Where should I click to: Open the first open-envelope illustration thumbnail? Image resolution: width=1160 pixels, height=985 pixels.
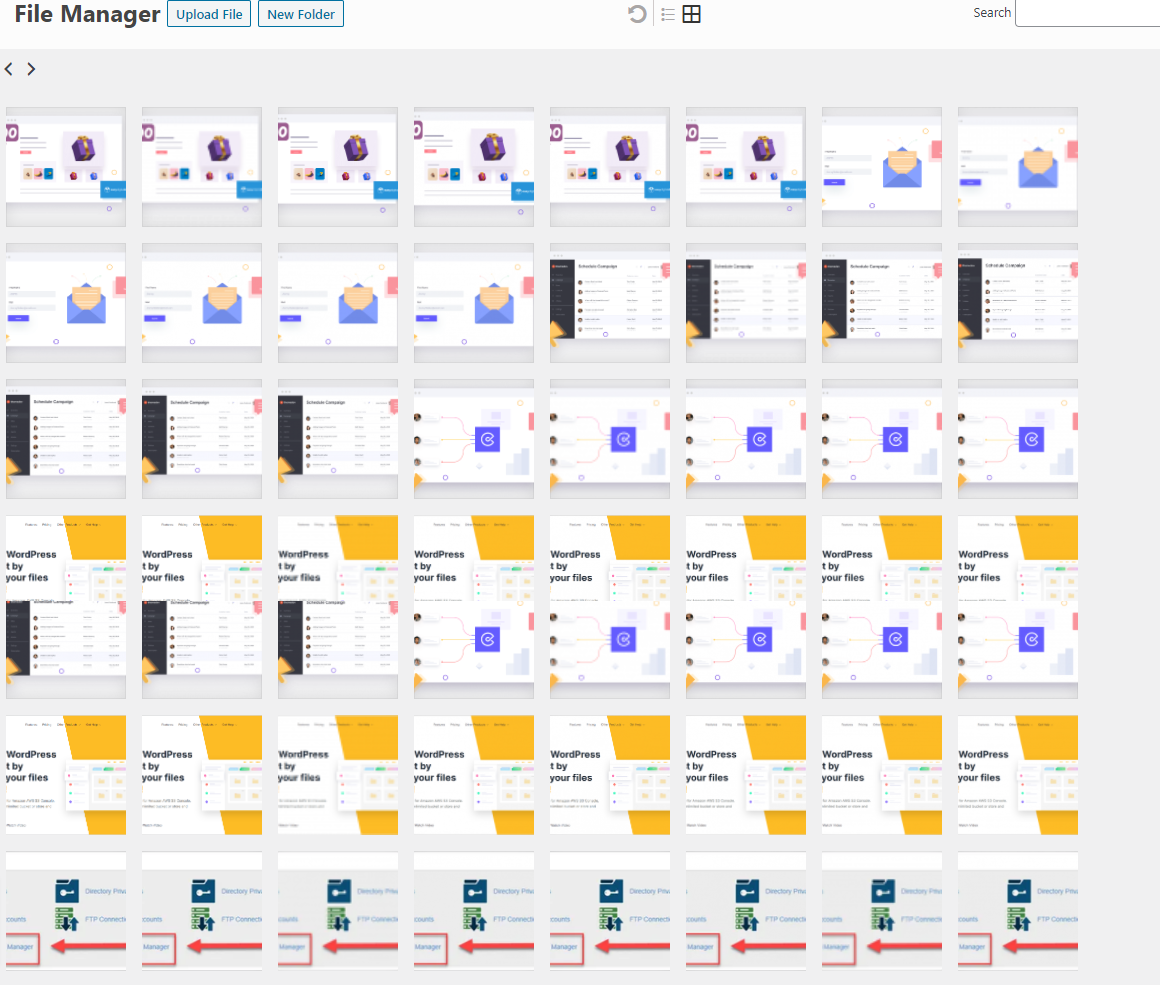[881, 166]
